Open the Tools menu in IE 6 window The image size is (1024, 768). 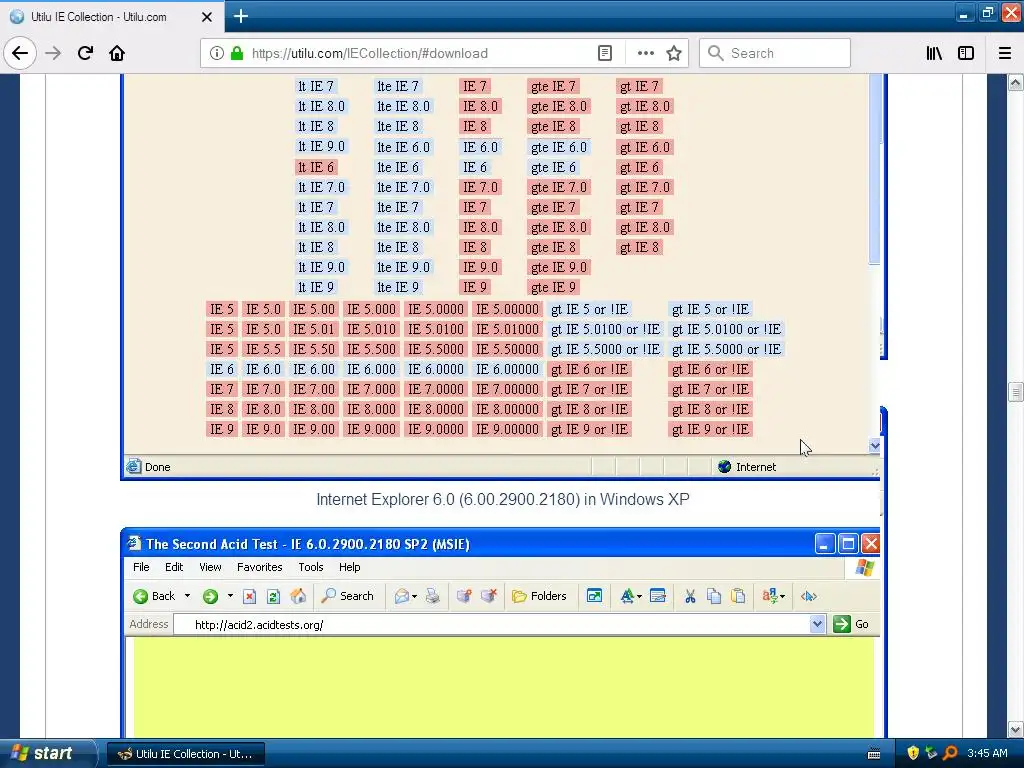(x=311, y=567)
